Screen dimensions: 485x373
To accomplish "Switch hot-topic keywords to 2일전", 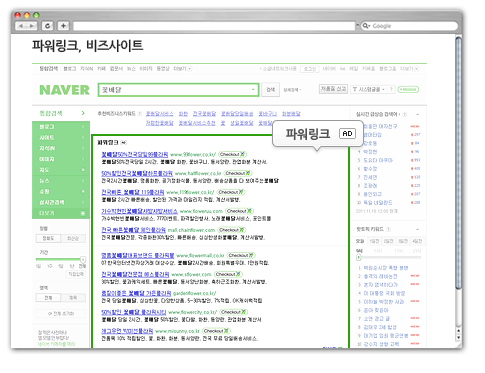I will click(388, 241).
